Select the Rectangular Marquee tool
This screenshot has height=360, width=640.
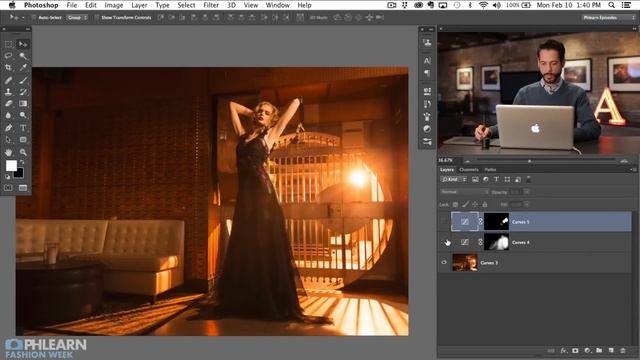point(9,44)
